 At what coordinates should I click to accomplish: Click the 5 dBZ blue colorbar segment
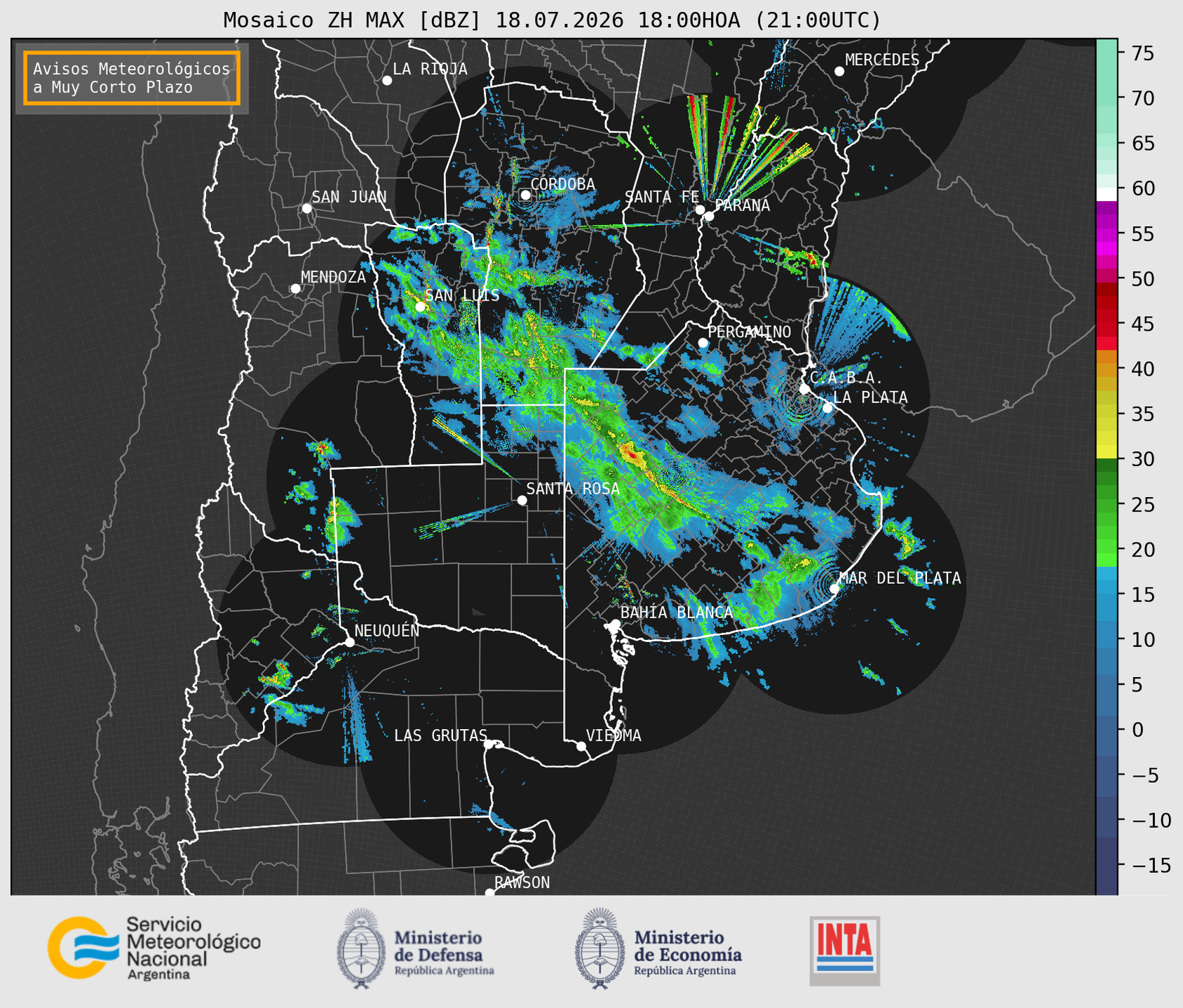point(1107,685)
